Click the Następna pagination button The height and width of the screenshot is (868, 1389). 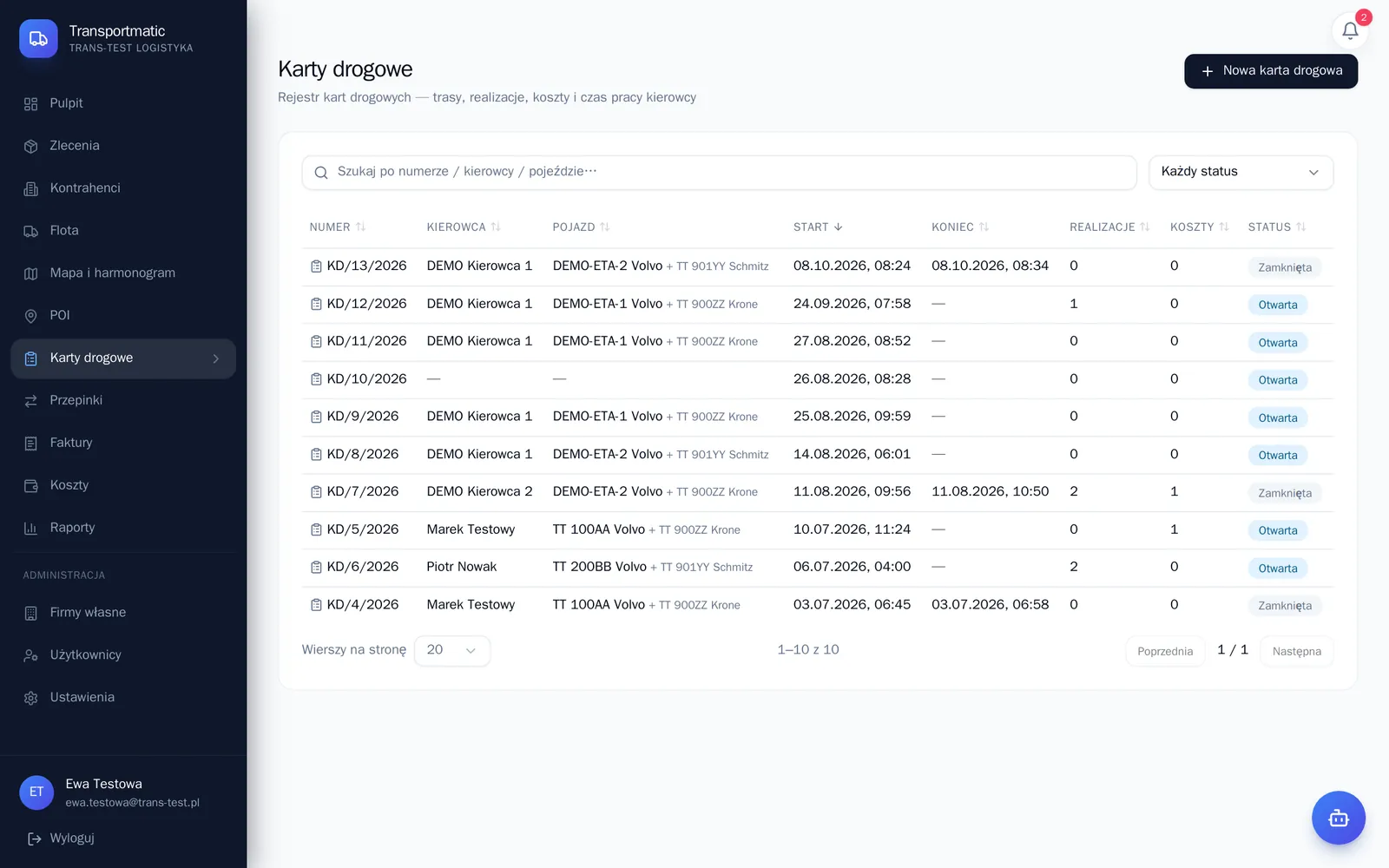(x=1296, y=651)
